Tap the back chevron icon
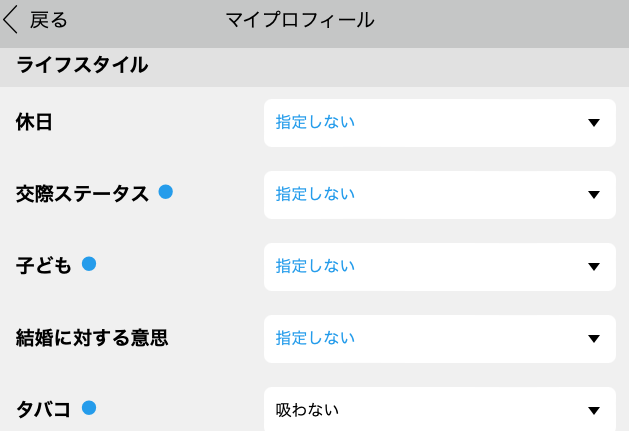This screenshot has height=431, width=629. coord(12,19)
